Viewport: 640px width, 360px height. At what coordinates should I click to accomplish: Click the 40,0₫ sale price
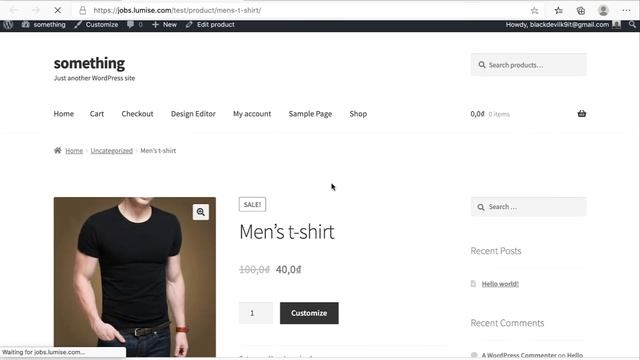[289, 269]
